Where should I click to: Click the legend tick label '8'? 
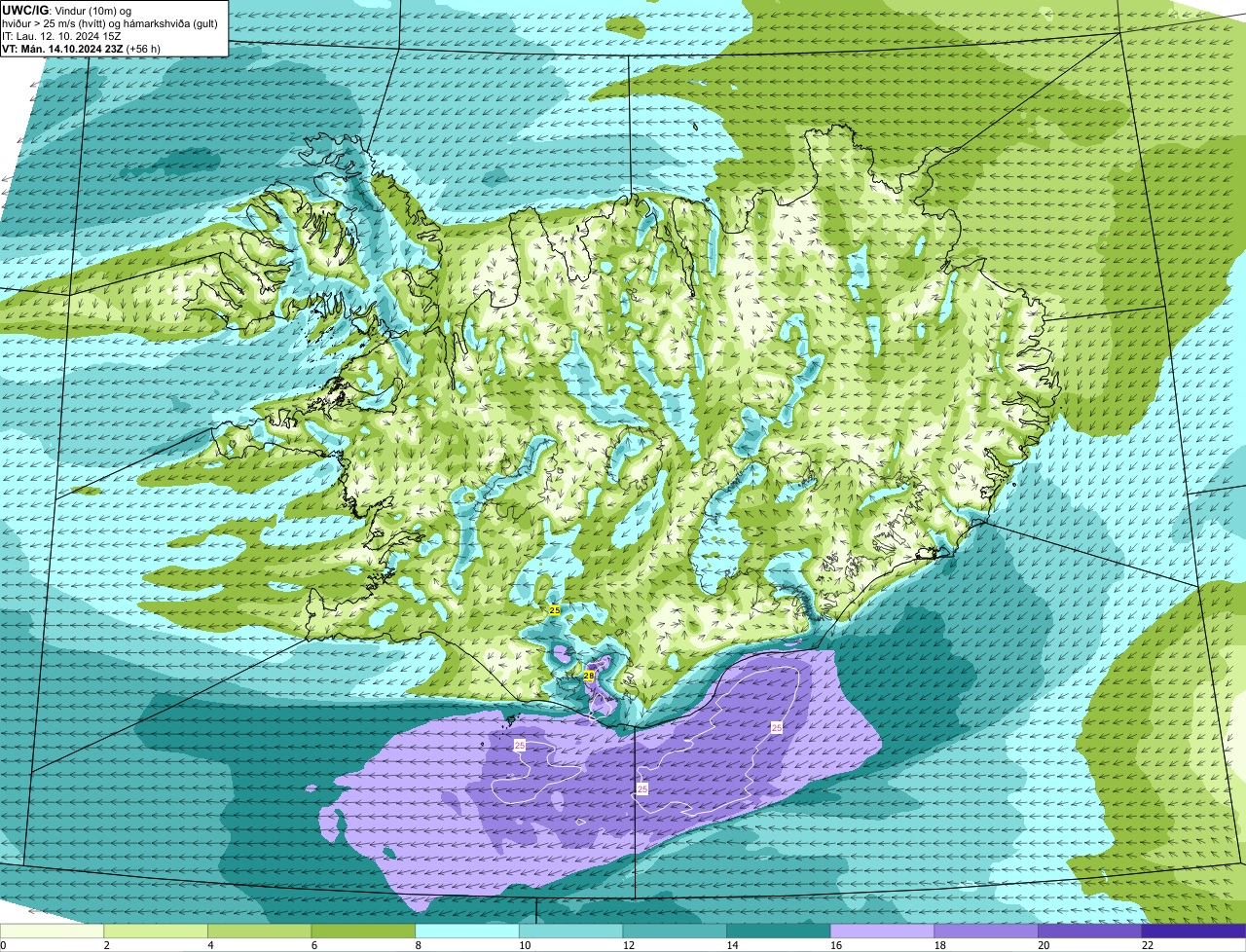click(419, 945)
